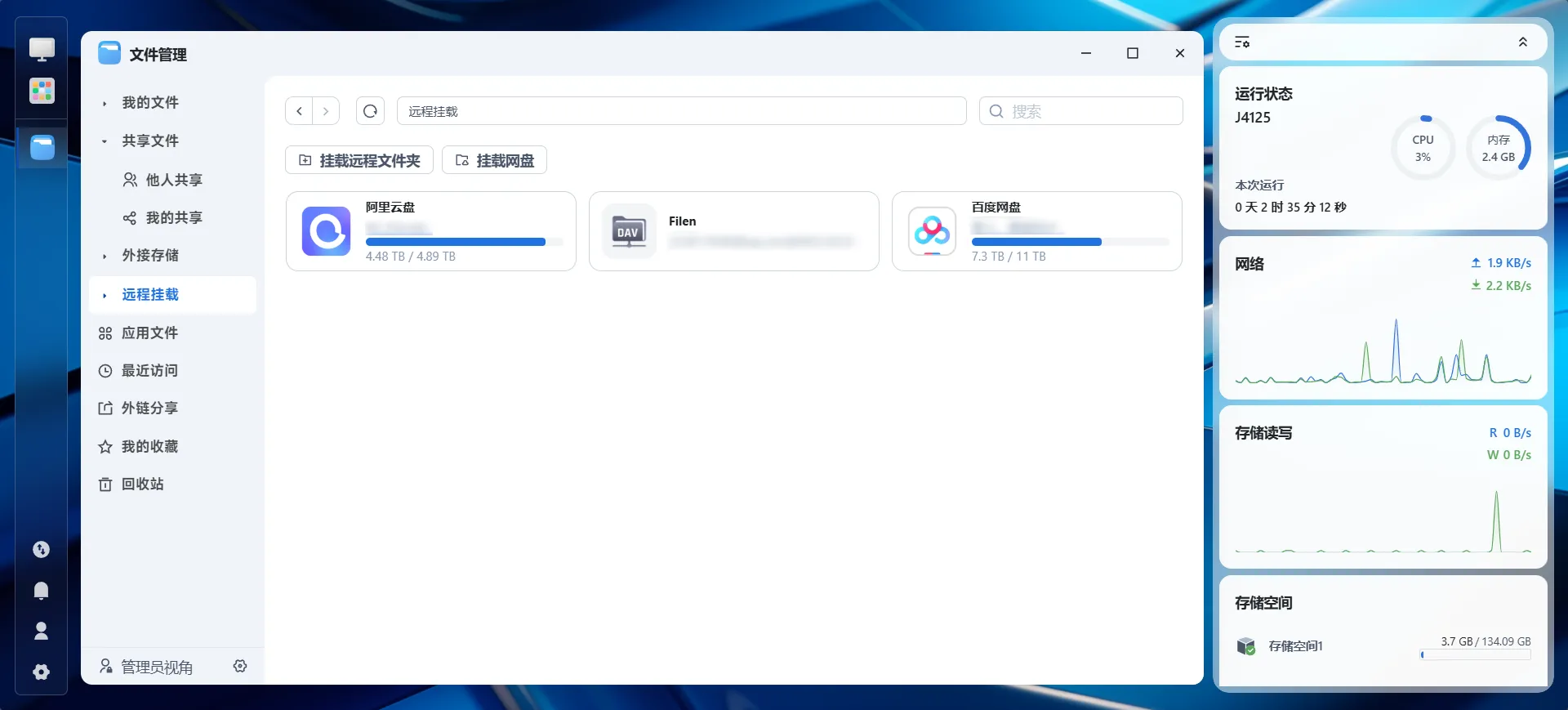Click the 存储读写 graph
The image size is (1568, 710).
point(1383,521)
